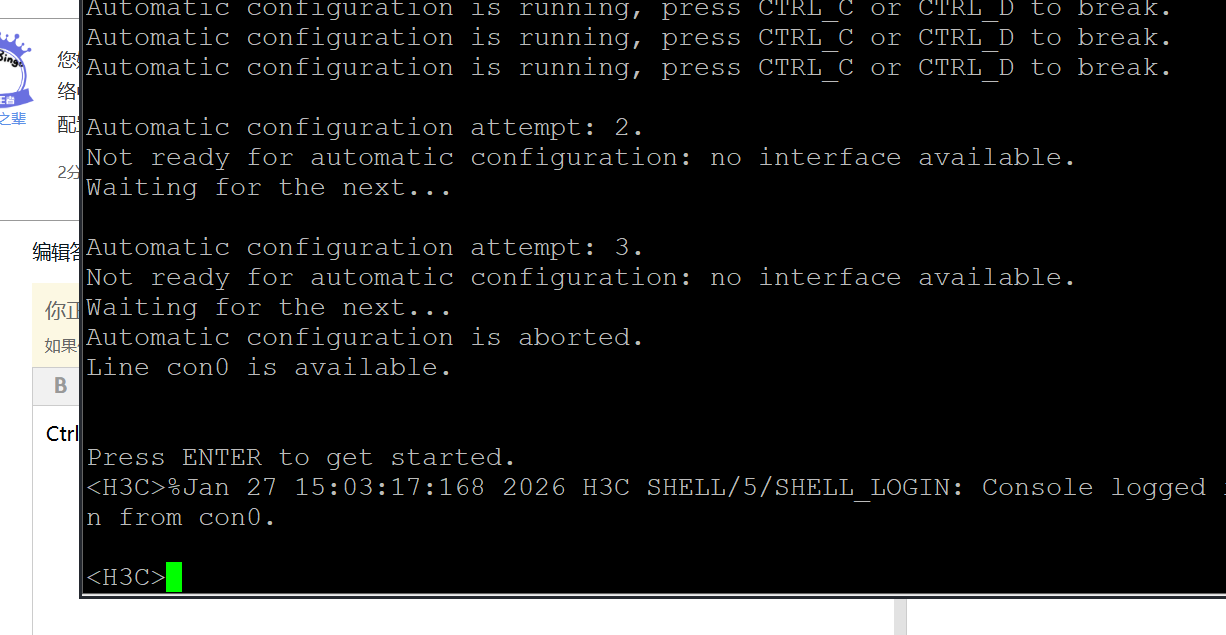Click the yellow notice banner starting with 你正
This screenshot has width=1226, height=635.
56,325
